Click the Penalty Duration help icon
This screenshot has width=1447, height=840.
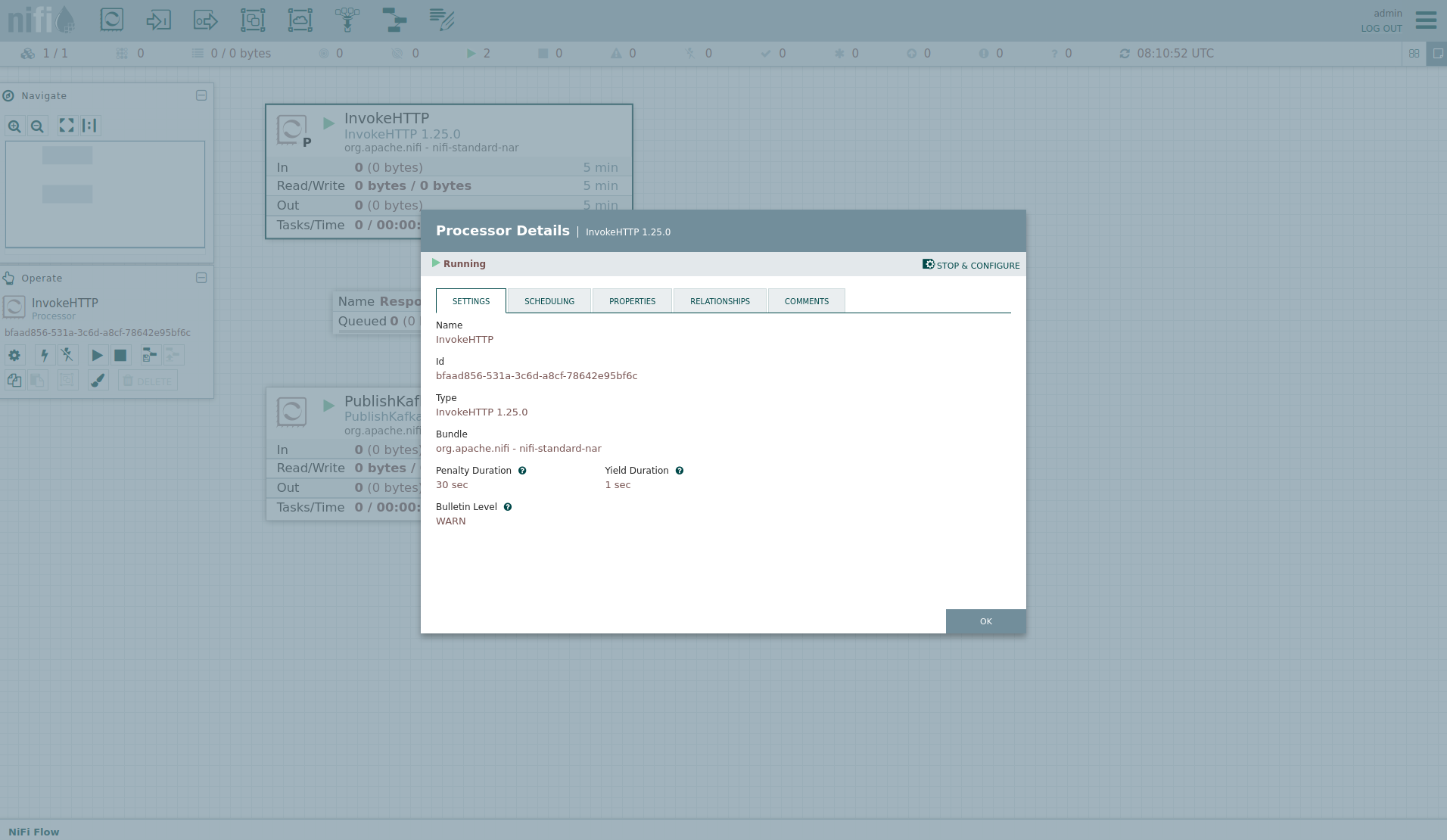[522, 471]
